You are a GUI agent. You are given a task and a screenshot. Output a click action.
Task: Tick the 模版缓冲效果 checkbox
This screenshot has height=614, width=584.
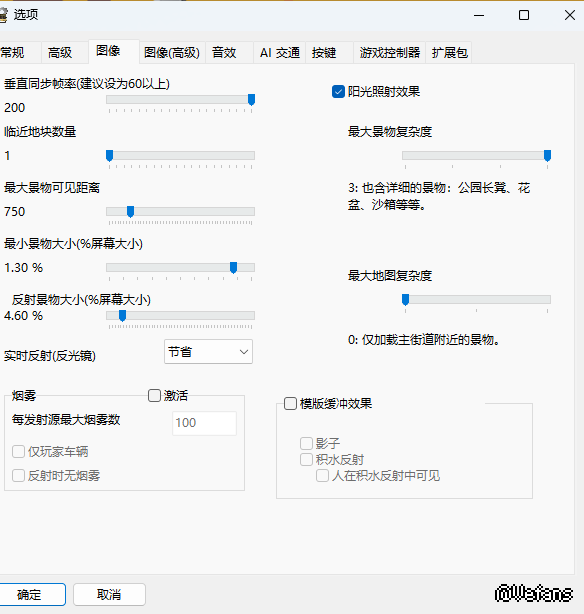point(290,404)
